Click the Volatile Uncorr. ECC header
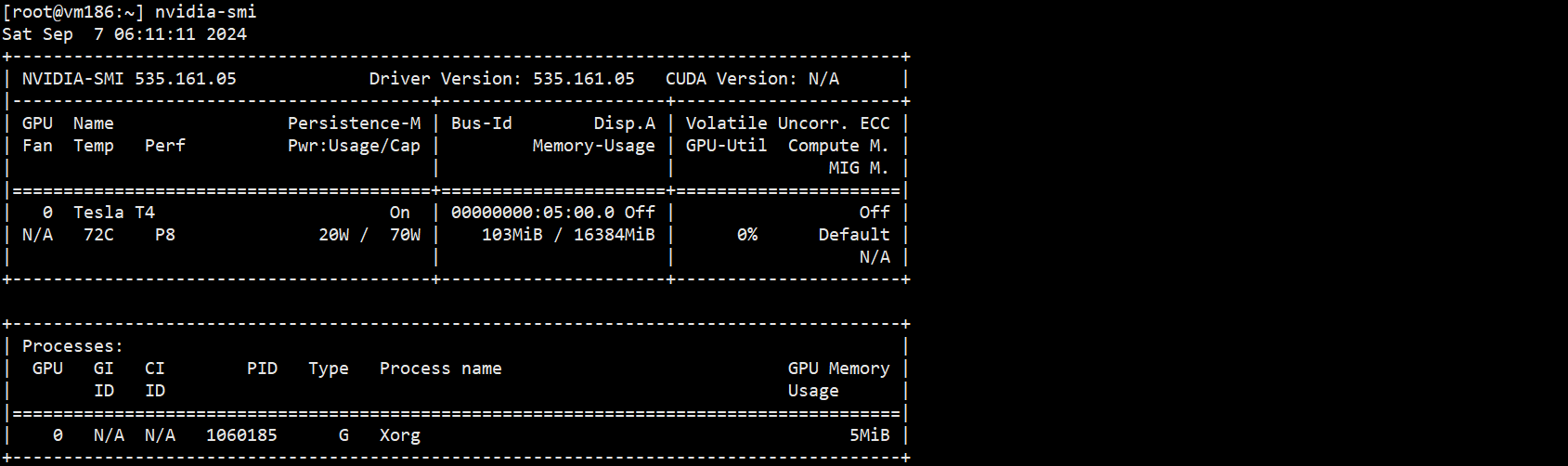 coord(787,123)
